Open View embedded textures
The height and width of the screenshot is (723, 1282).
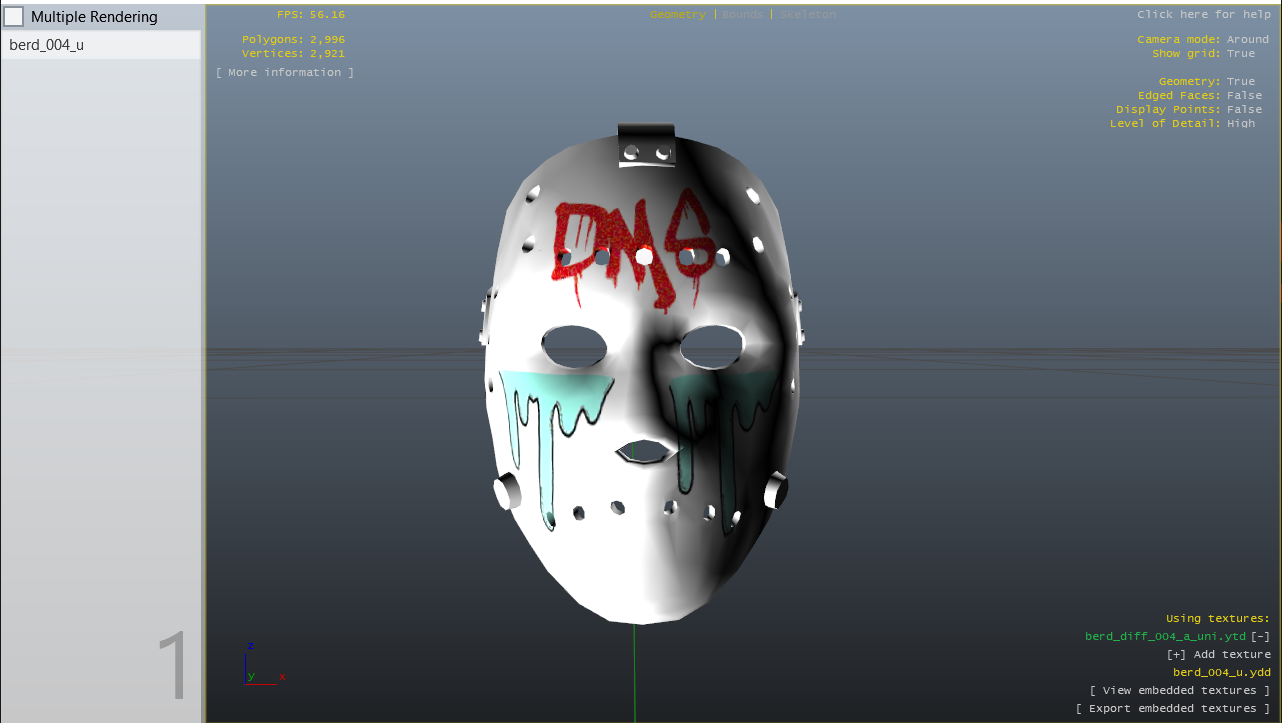pos(1180,691)
